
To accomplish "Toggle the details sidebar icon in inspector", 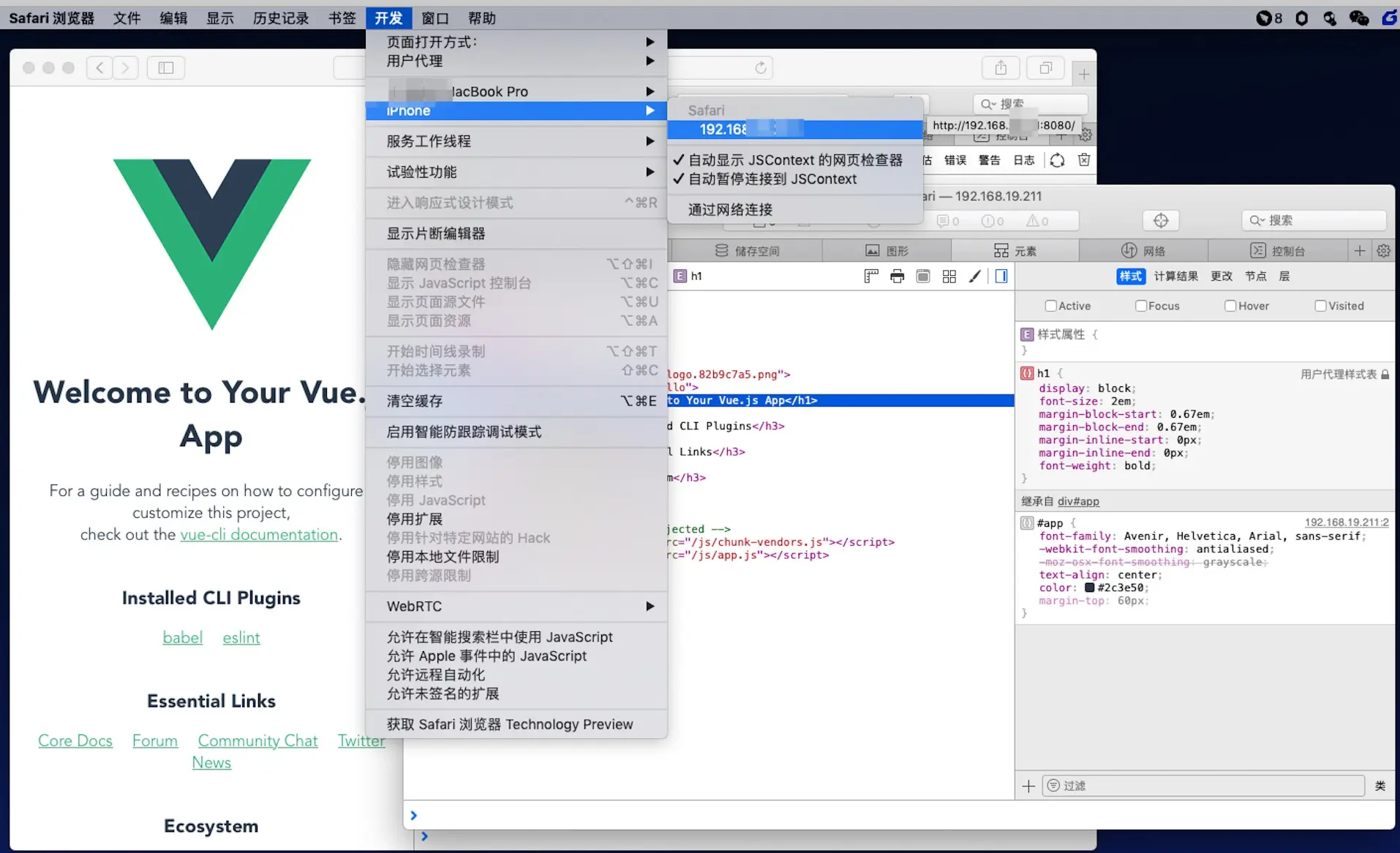I will tap(1001, 276).
